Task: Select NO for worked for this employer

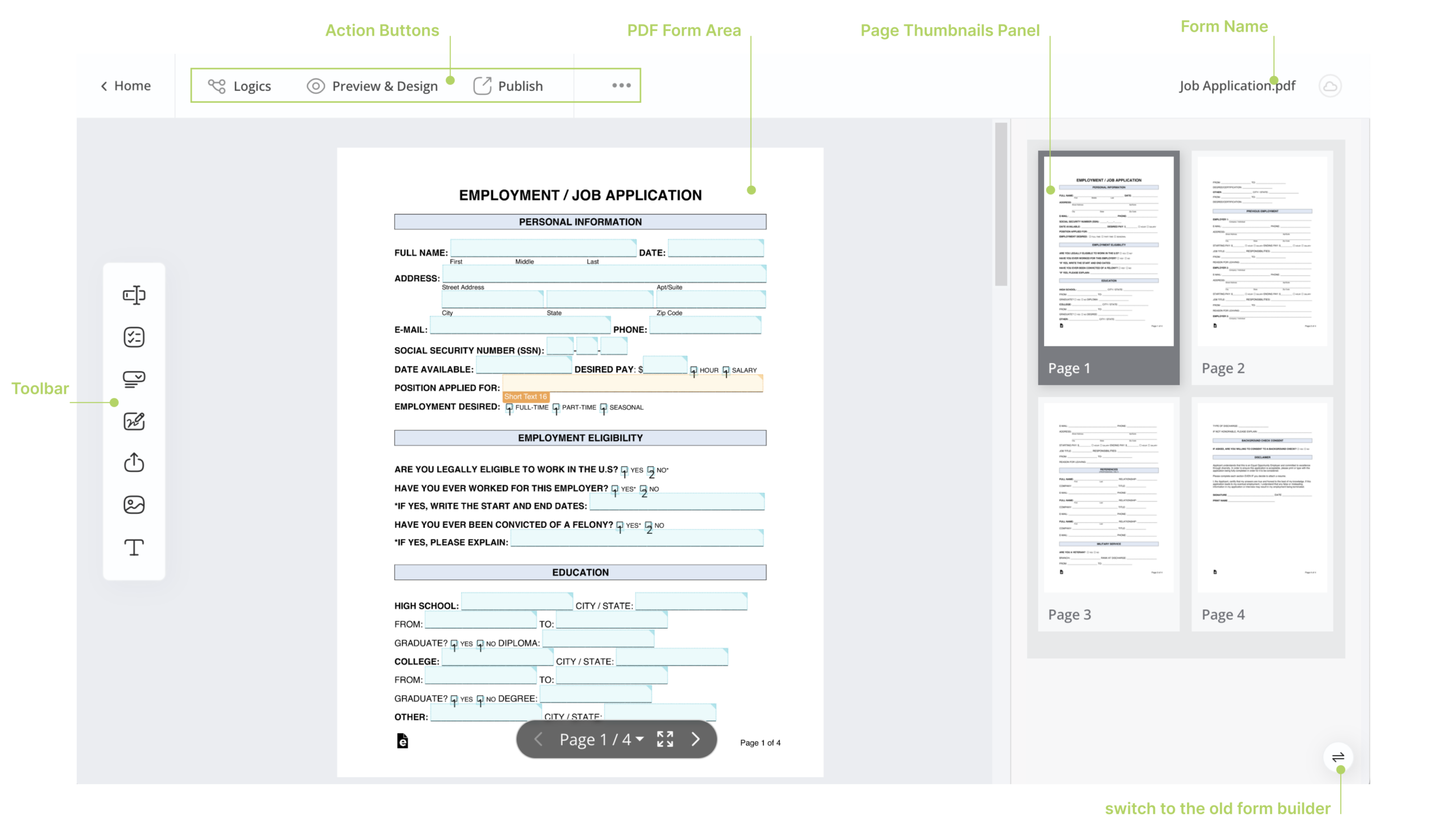Action: pyautogui.click(x=643, y=490)
